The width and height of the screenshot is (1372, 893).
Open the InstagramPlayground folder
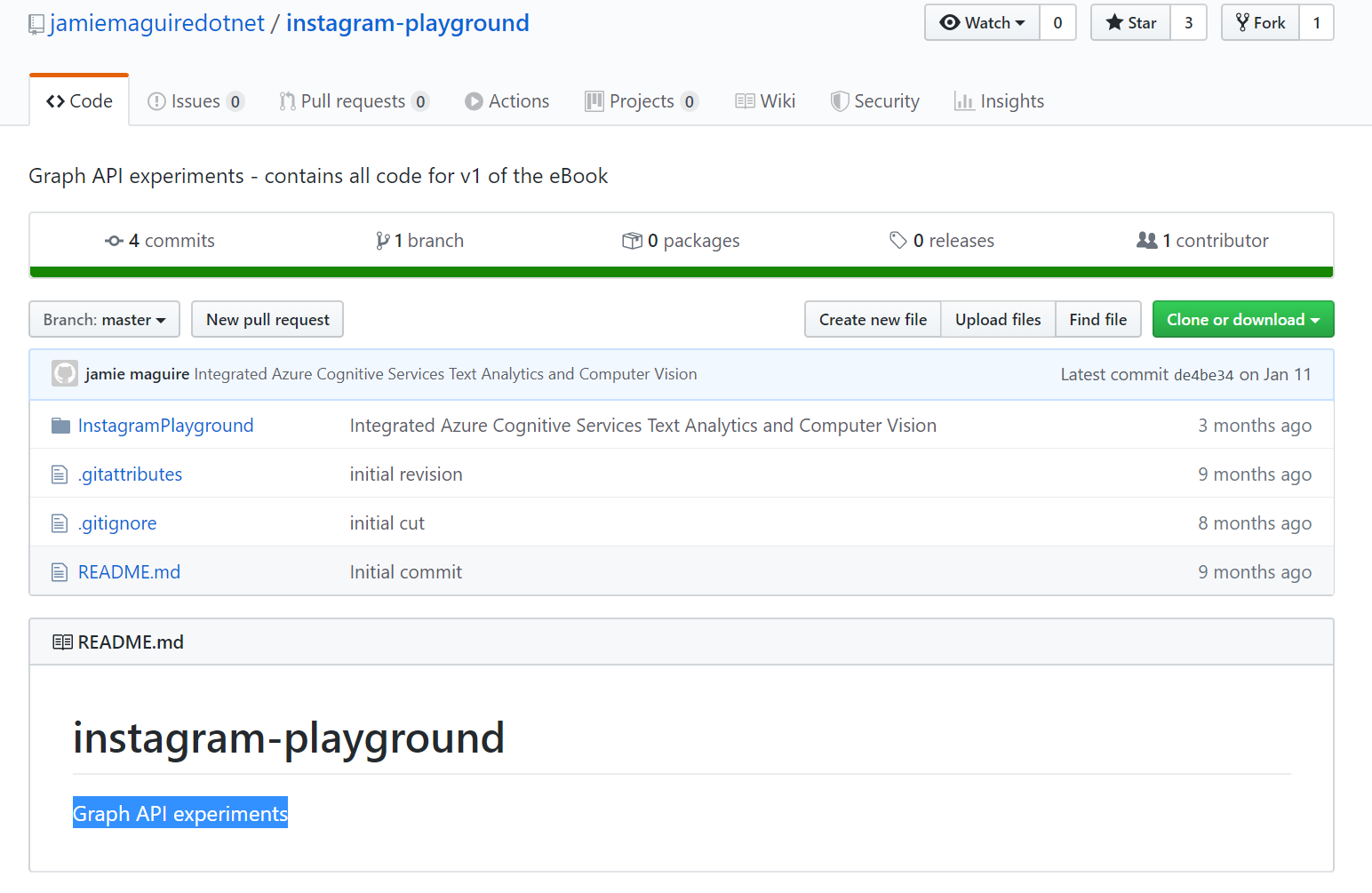(x=166, y=426)
